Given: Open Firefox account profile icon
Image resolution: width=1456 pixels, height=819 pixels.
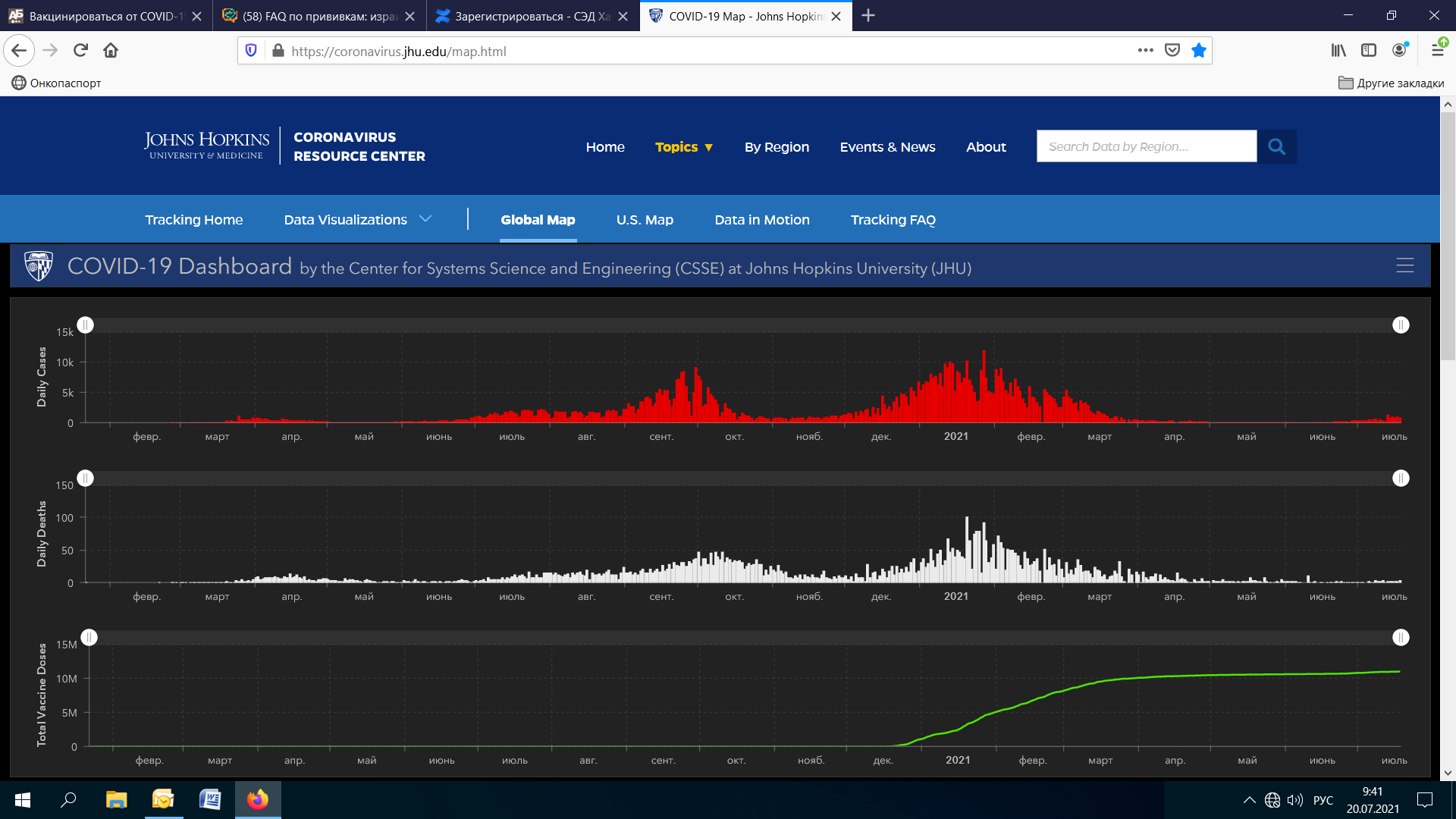Looking at the screenshot, I should coord(1399,50).
